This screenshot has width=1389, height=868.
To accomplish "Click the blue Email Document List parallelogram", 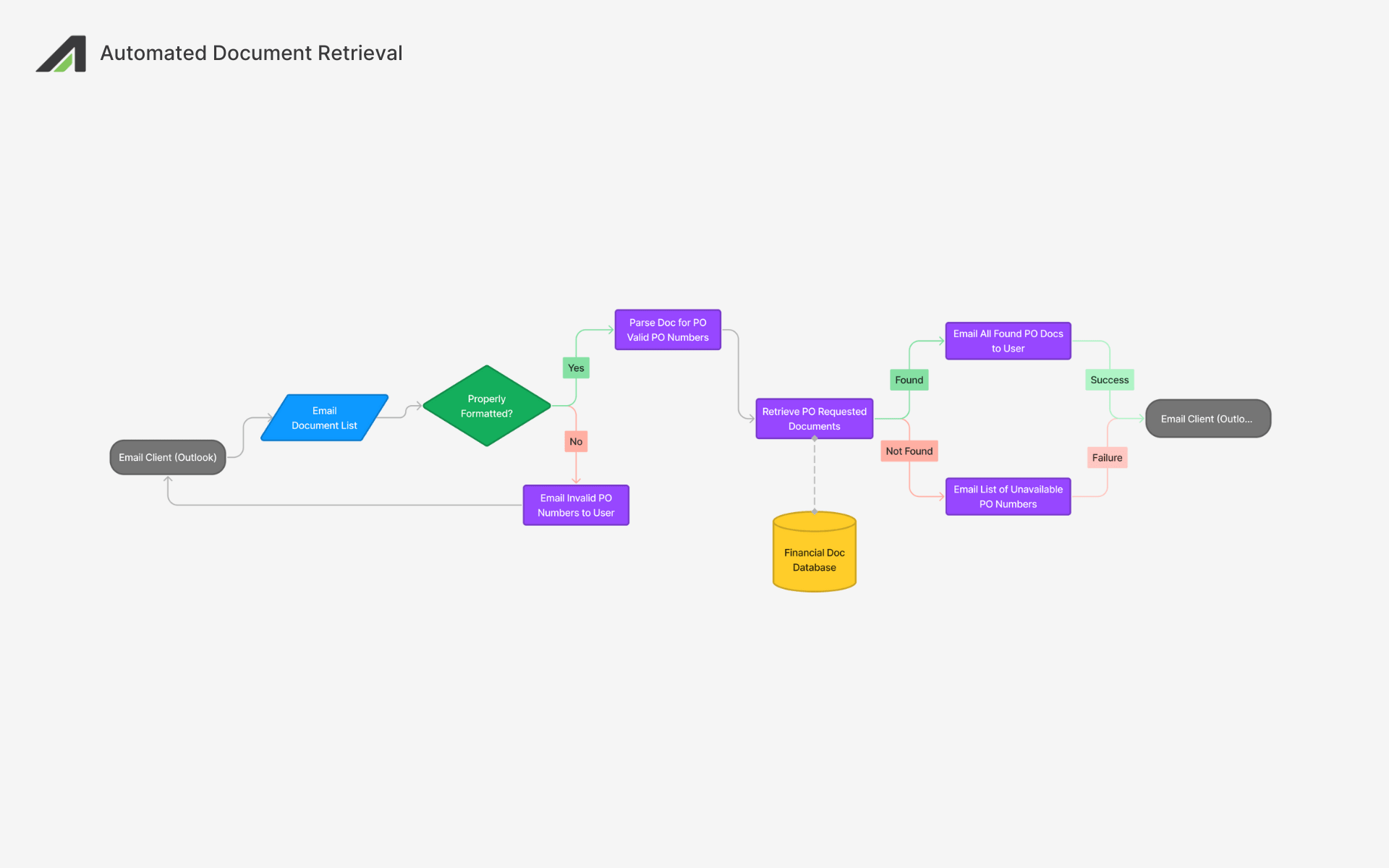I will tap(324, 417).
